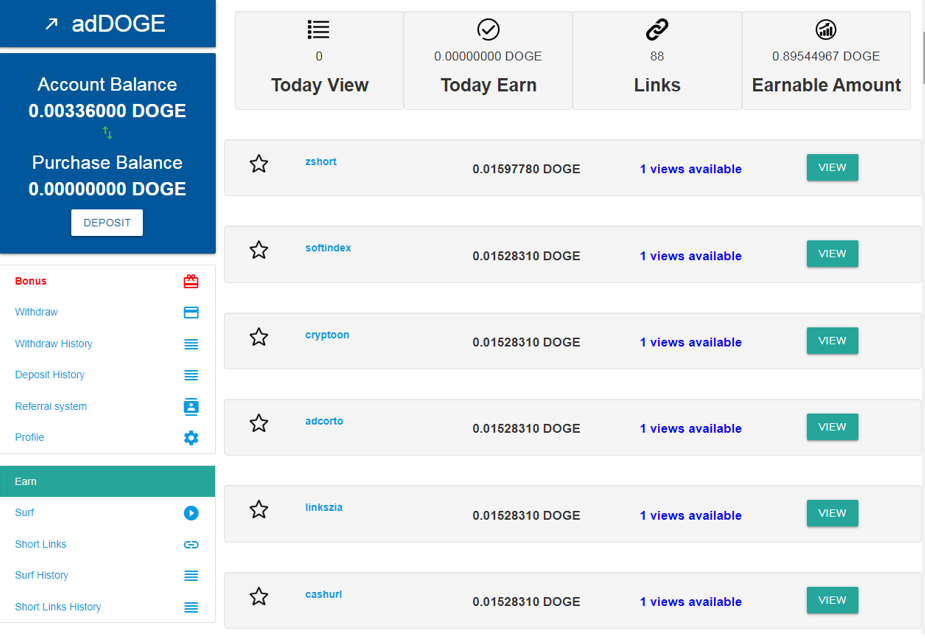The image size is (925, 639).
Task: Toggle the favorite star for cryptoon
Action: [x=258, y=337]
